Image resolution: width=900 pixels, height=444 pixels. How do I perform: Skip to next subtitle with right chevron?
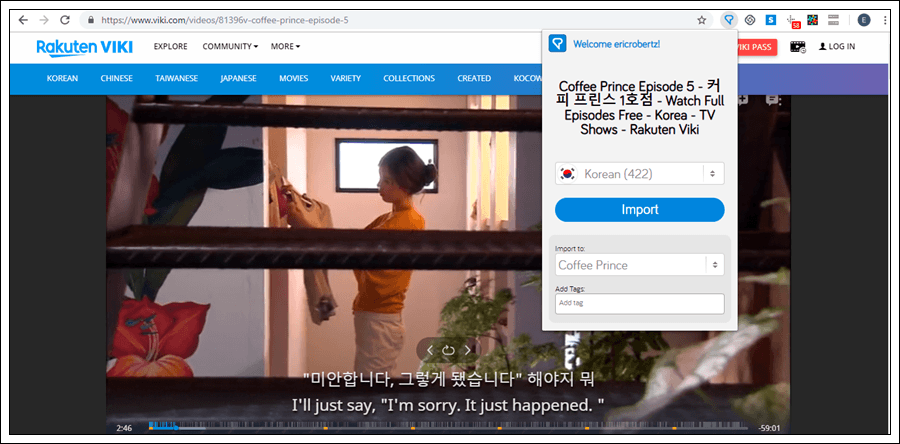[467, 350]
